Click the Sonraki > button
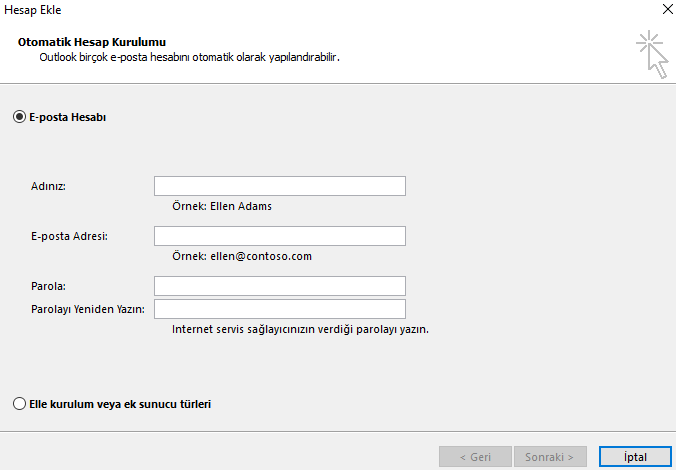The width and height of the screenshot is (676, 470). 550,457
